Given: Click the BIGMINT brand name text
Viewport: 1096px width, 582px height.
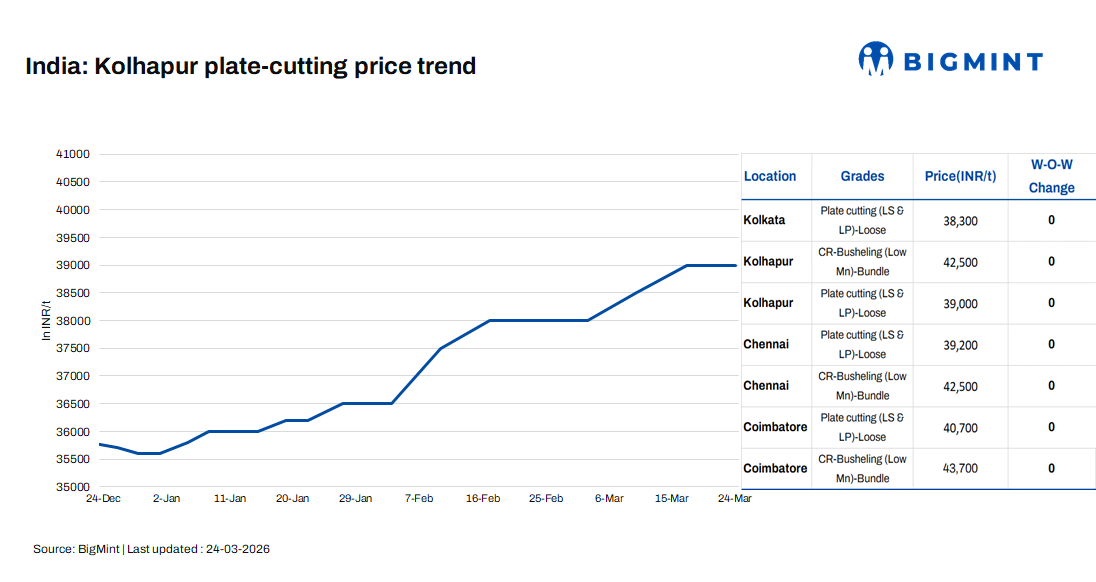Looking at the screenshot, I should (x=973, y=62).
